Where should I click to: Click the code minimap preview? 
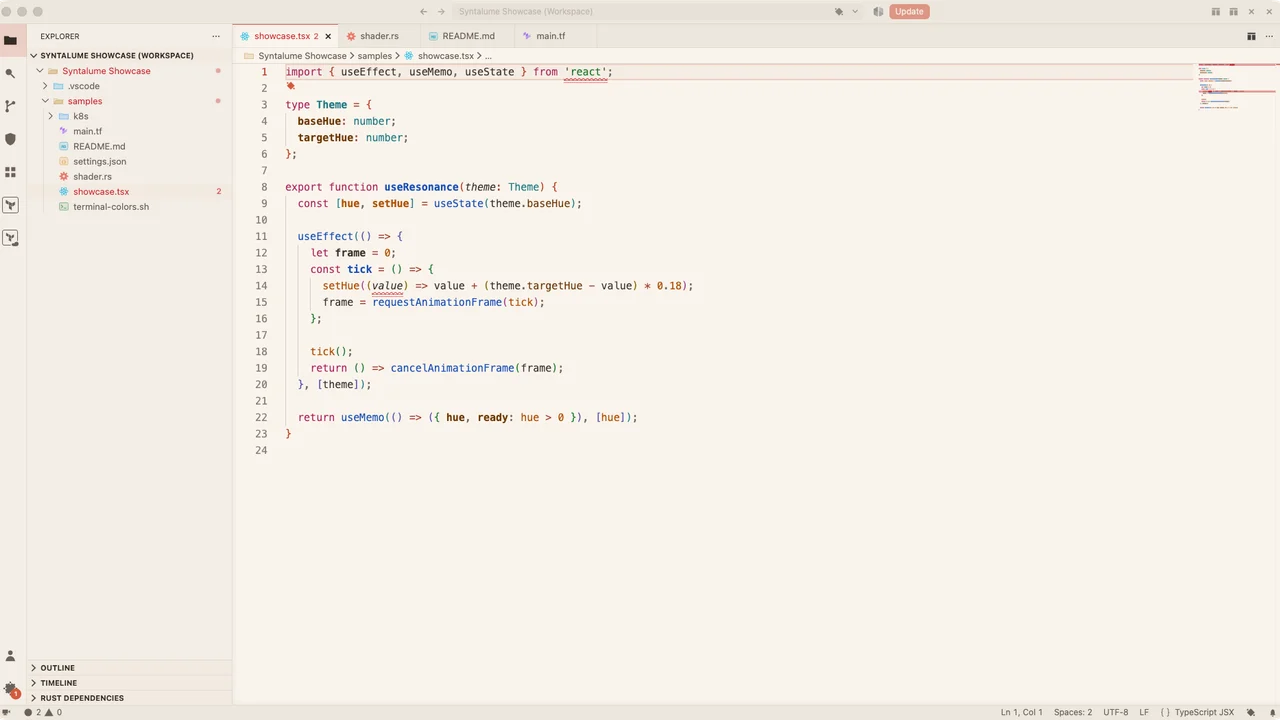point(1236,86)
